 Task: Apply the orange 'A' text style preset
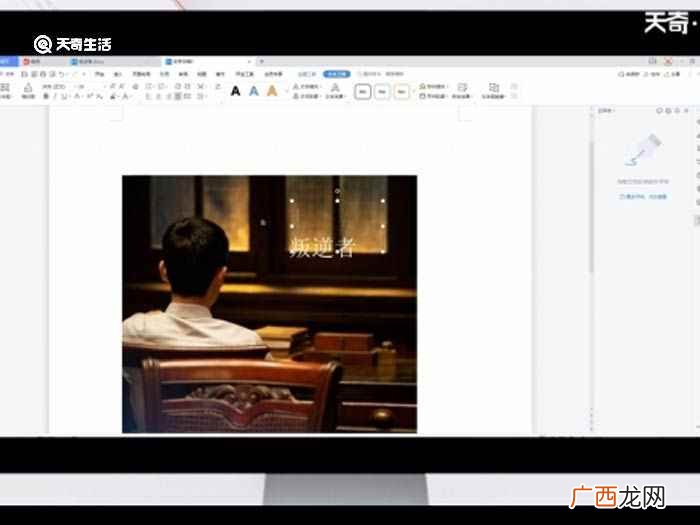pyautogui.click(x=272, y=92)
